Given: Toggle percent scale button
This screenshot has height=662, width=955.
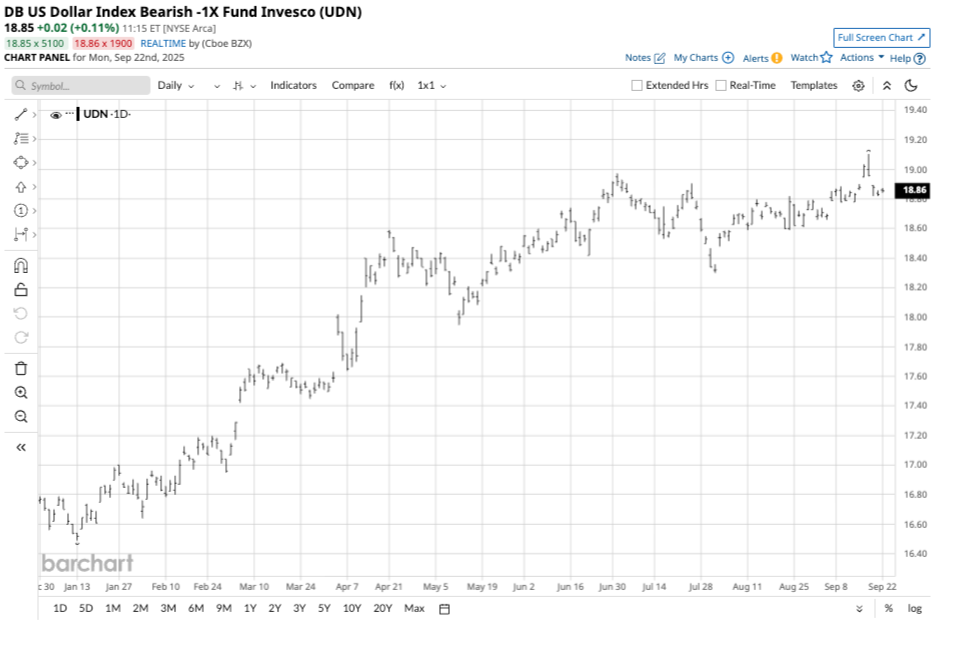Looking at the screenshot, I should pyautogui.click(x=889, y=608).
